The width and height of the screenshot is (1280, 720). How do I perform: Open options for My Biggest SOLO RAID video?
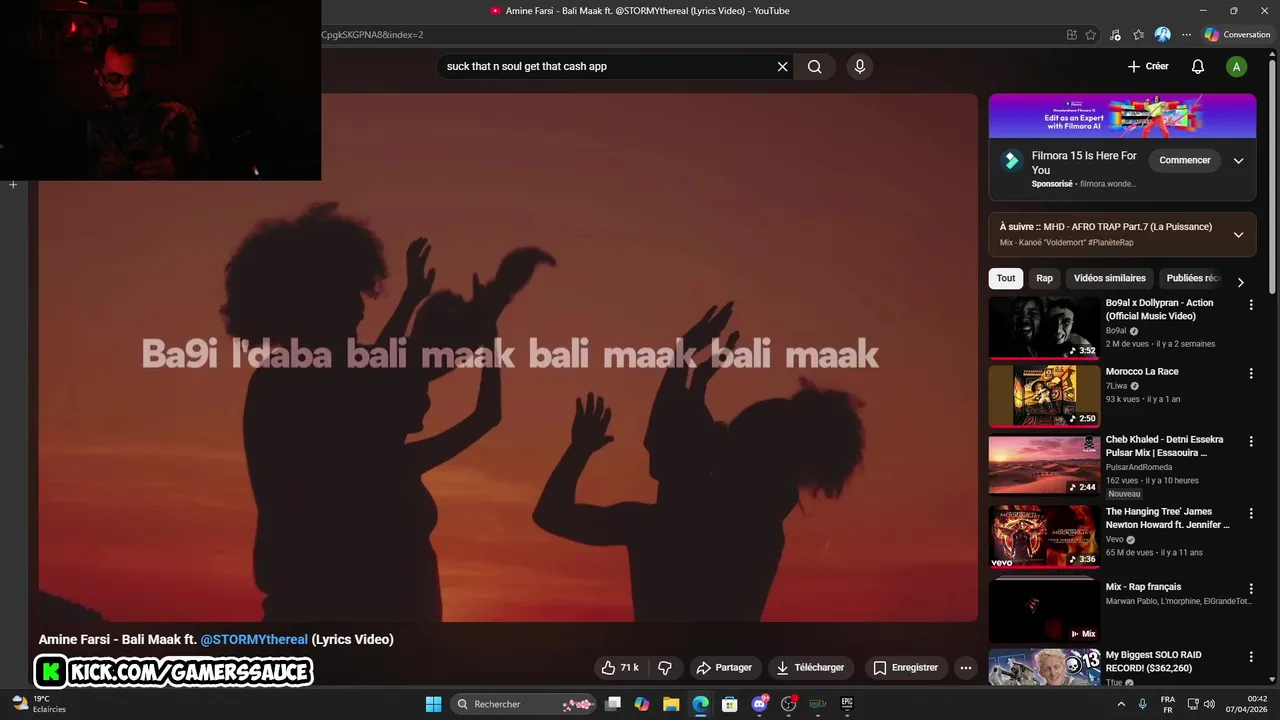pos(1251,657)
